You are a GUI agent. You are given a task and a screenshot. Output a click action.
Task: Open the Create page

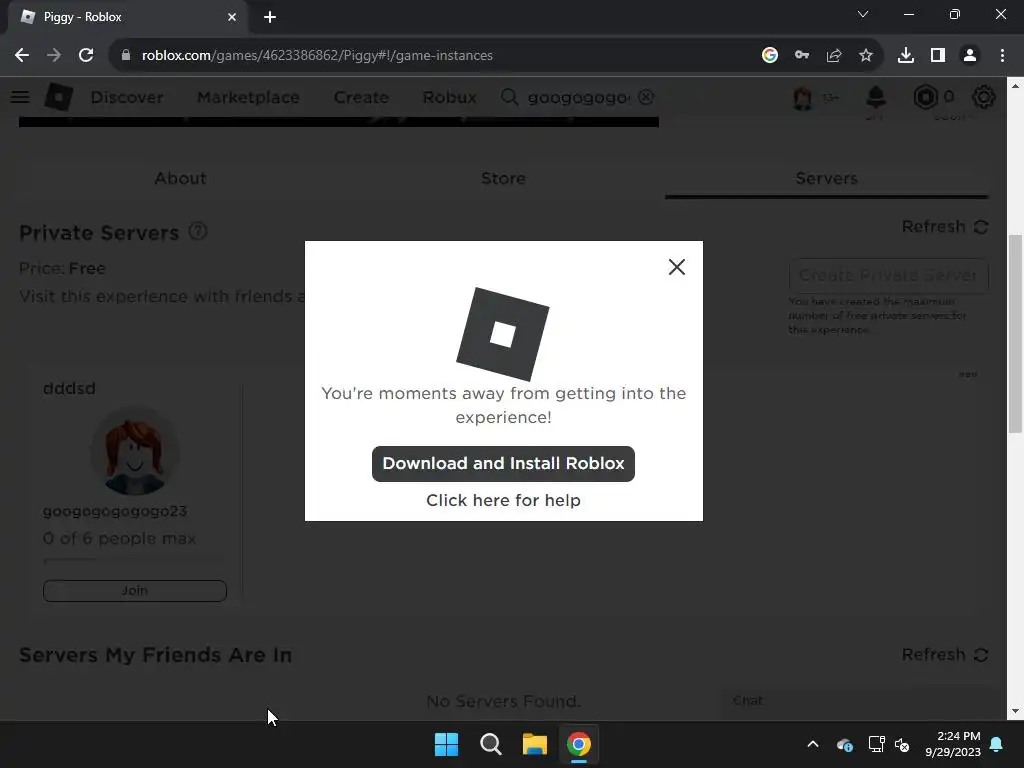coord(361,97)
